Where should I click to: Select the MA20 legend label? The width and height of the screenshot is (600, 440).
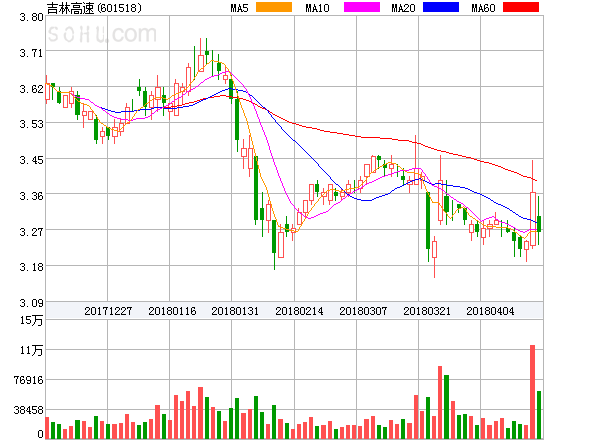click(x=403, y=8)
